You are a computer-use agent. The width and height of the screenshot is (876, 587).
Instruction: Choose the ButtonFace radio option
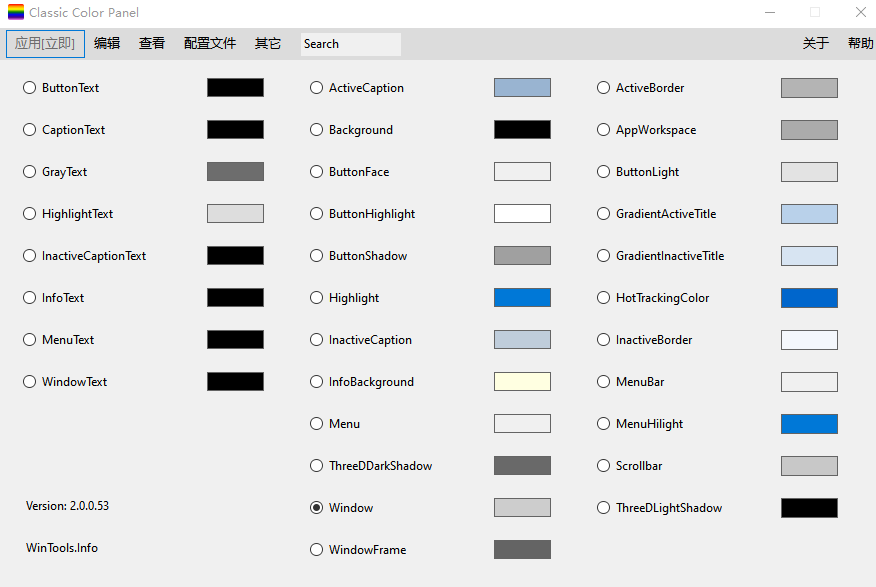[316, 171]
